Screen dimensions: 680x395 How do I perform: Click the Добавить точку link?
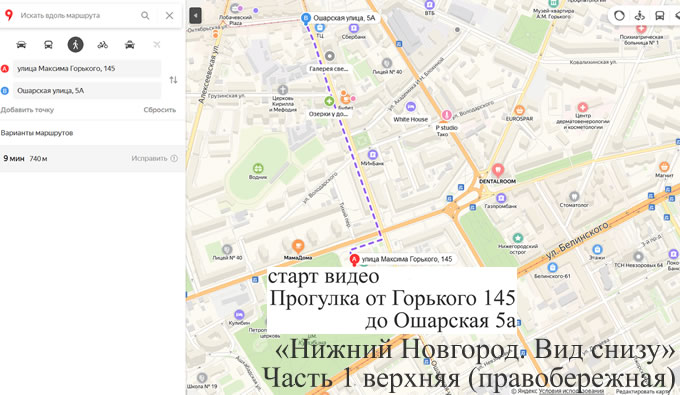pos(27,110)
